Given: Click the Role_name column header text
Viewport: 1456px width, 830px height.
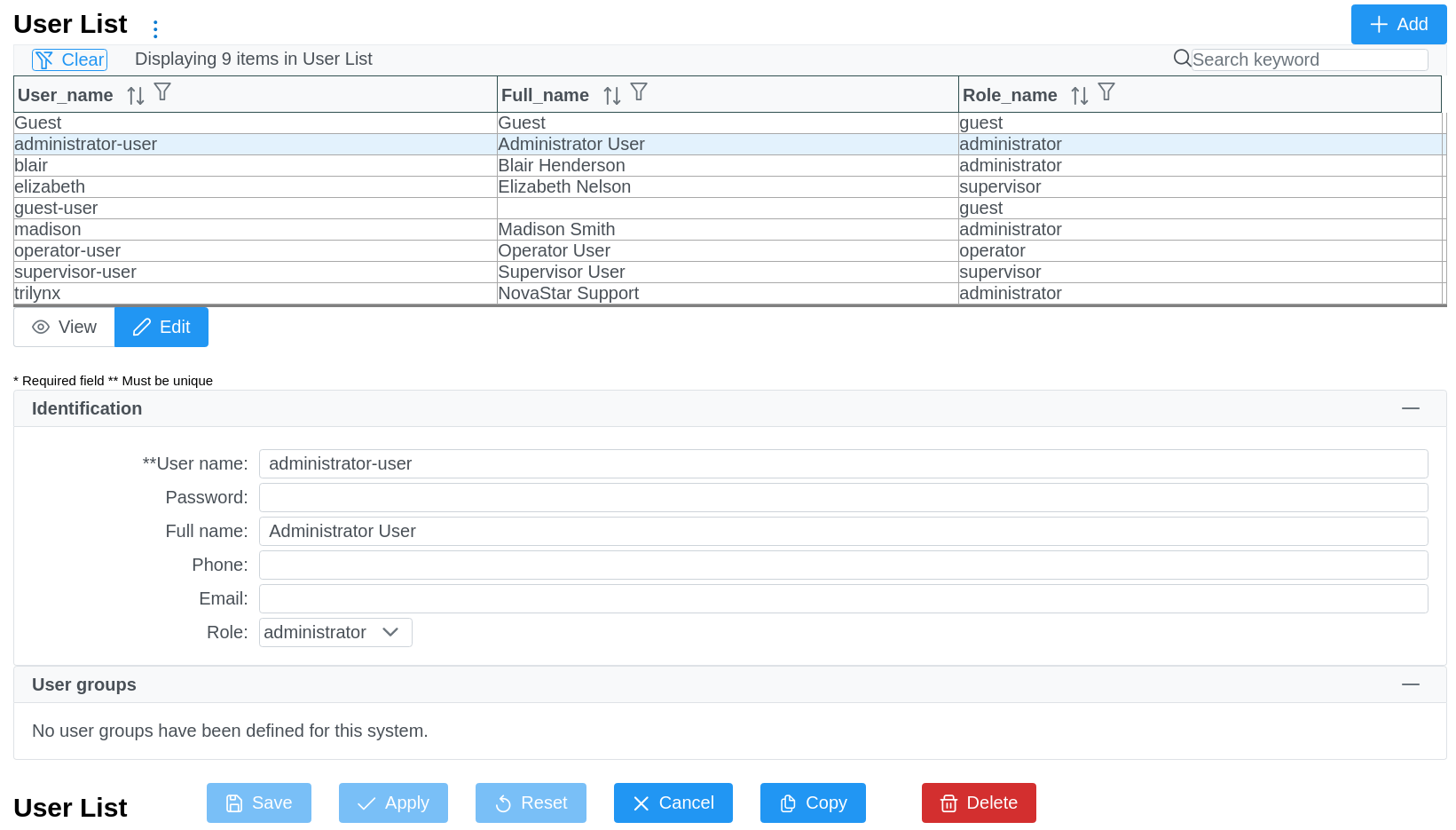Looking at the screenshot, I should click(1010, 95).
